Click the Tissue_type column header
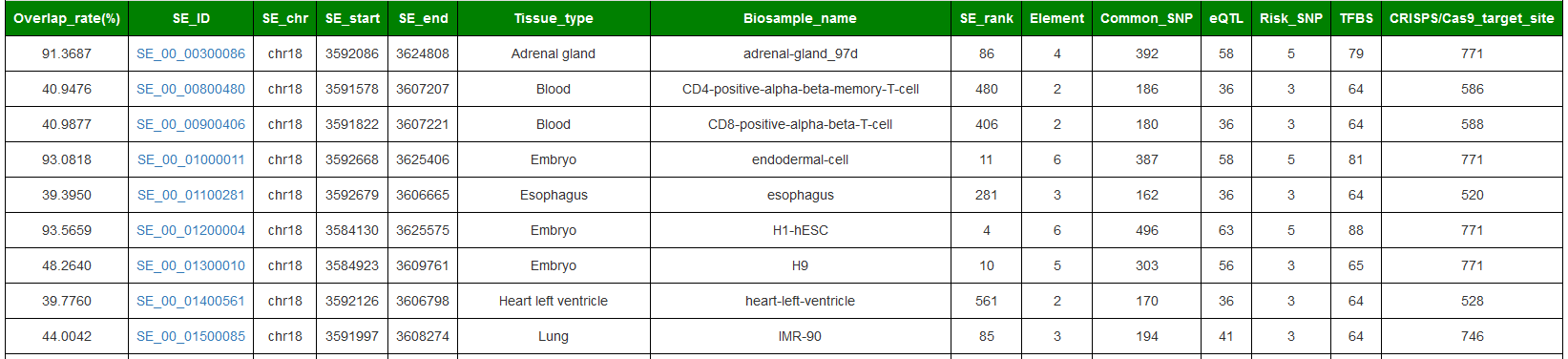This screenshot has width=1568, height=359. click(554, 18)
